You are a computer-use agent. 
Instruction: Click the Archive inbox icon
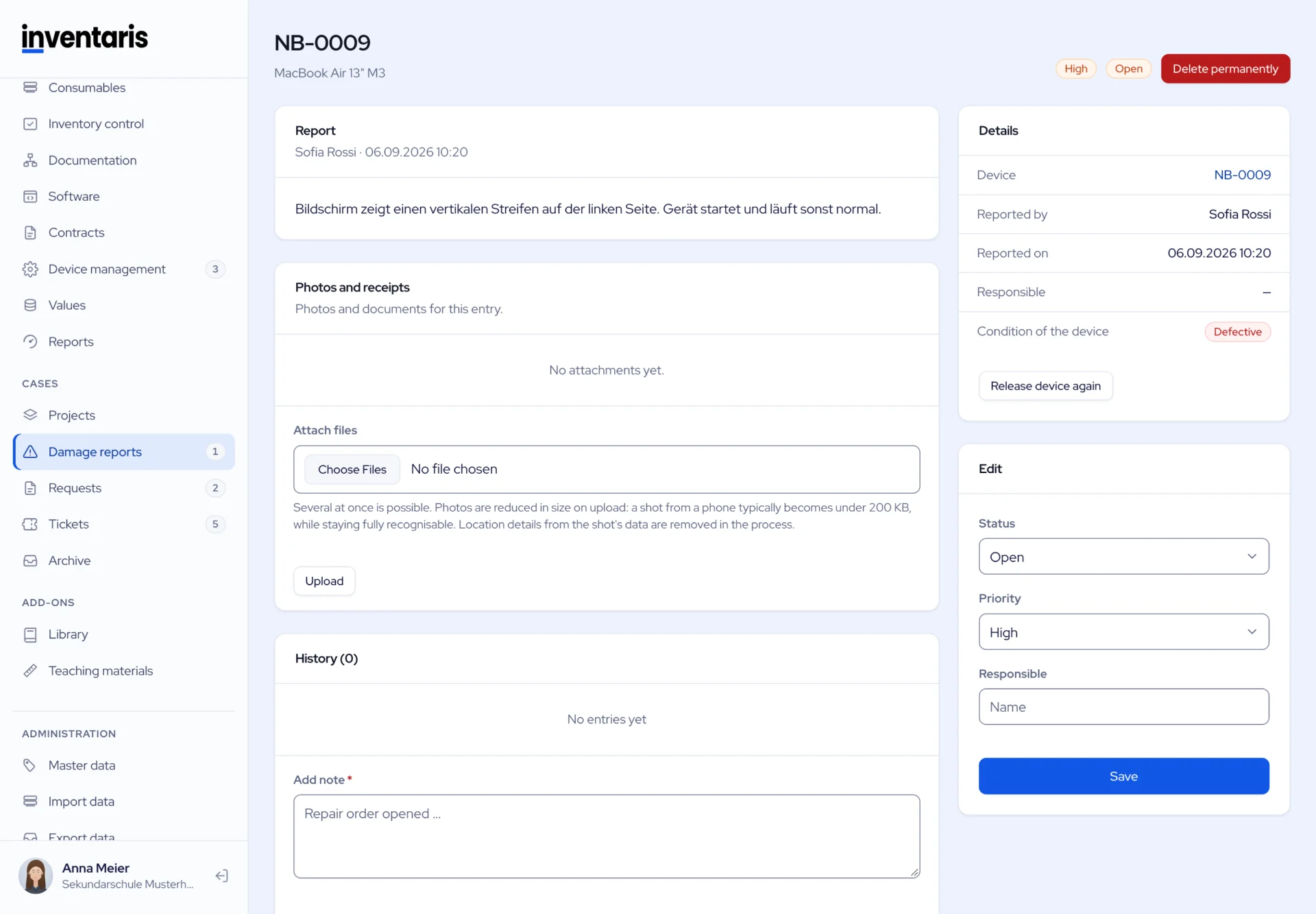pos(30,561)
